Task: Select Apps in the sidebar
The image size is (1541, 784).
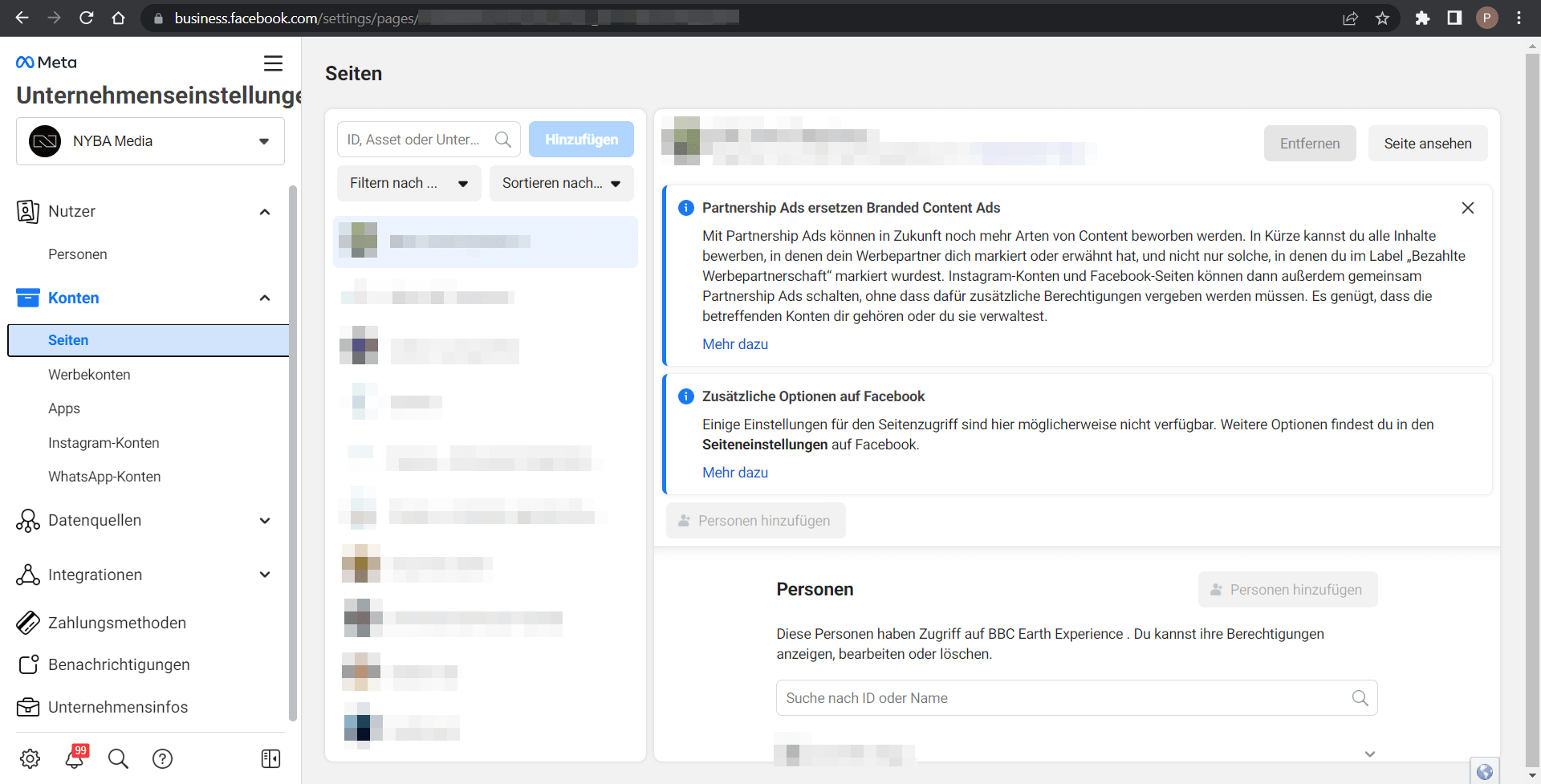Action: coord(64,408)
